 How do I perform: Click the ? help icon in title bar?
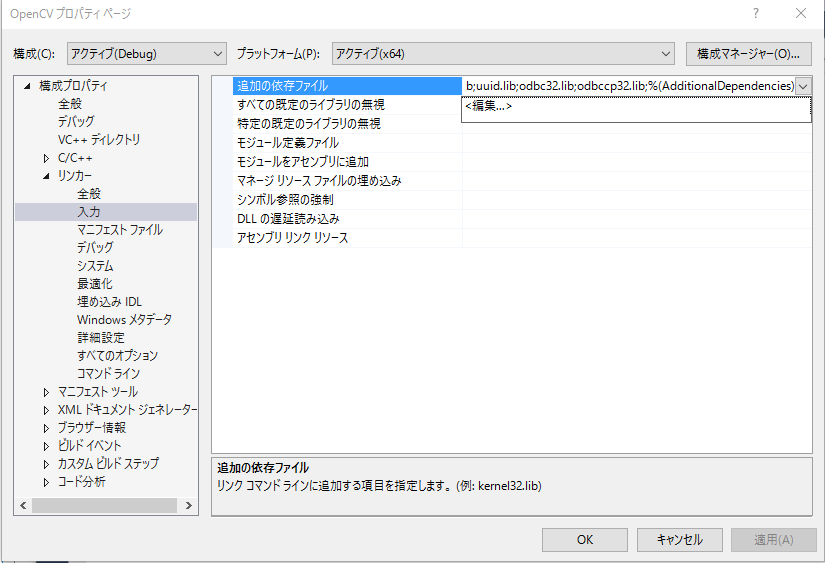click(755, 14)
